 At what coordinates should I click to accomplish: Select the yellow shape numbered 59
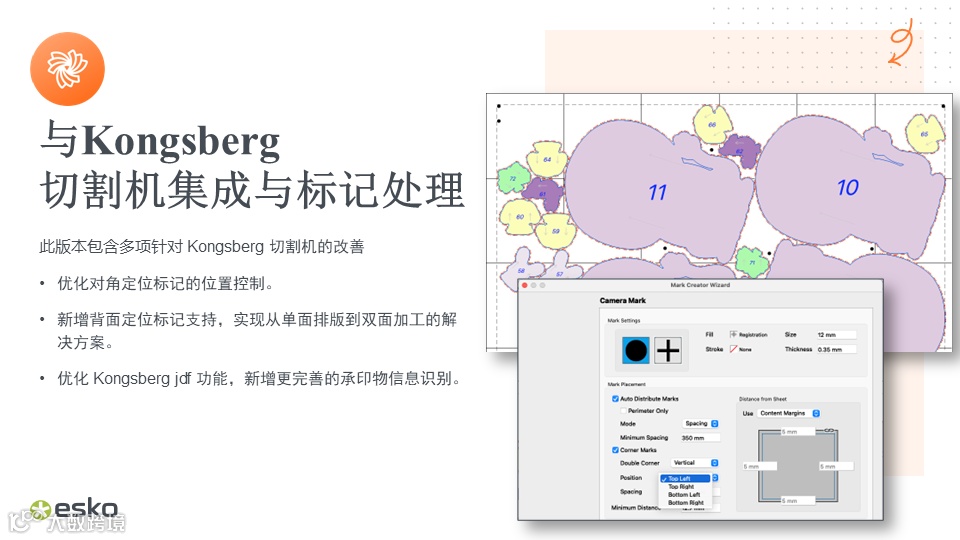click(x=556, y=231)
